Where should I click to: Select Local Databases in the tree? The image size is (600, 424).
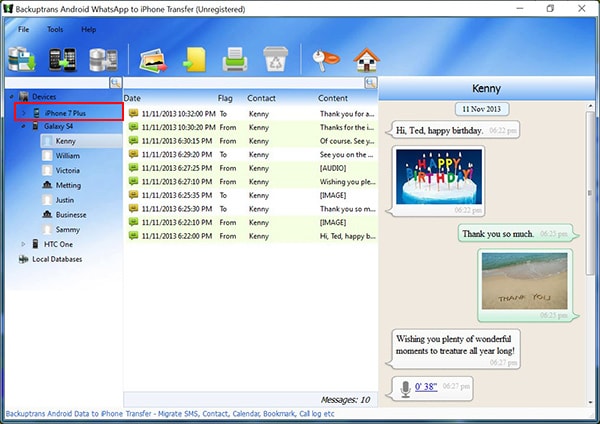tap(57, 259)
